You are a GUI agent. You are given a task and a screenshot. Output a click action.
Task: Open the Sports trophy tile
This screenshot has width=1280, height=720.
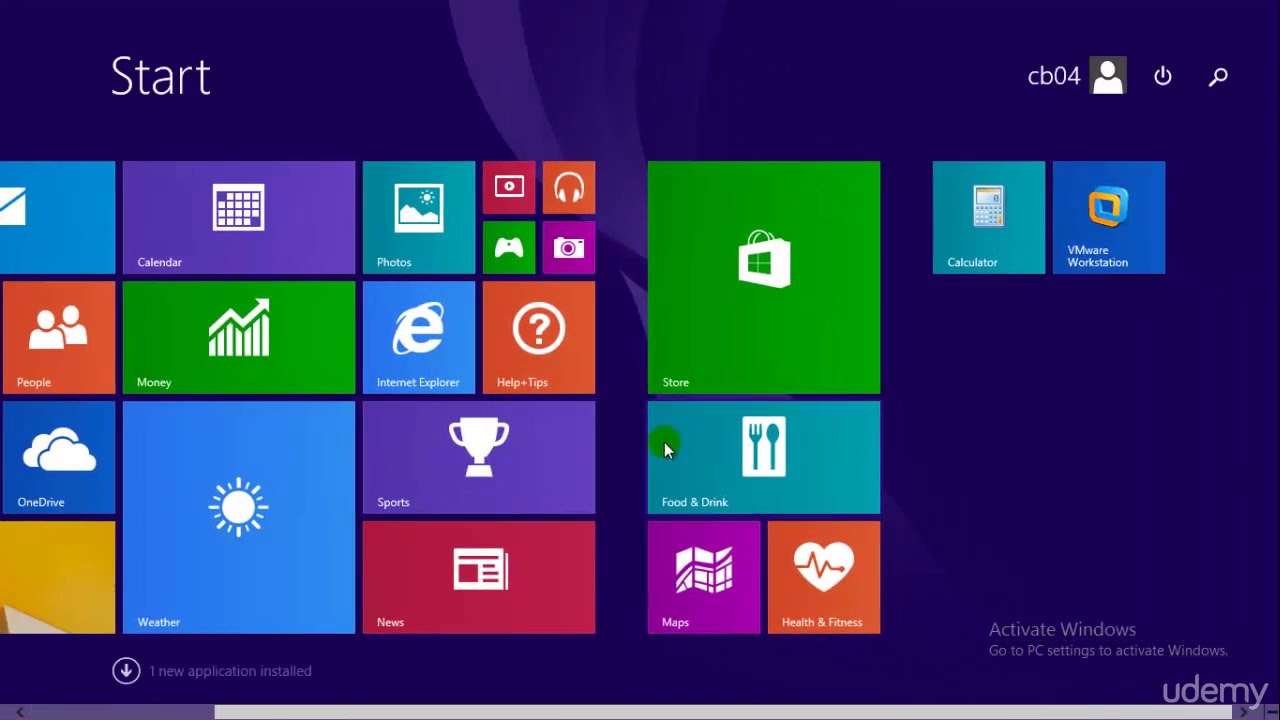point(479,457)
